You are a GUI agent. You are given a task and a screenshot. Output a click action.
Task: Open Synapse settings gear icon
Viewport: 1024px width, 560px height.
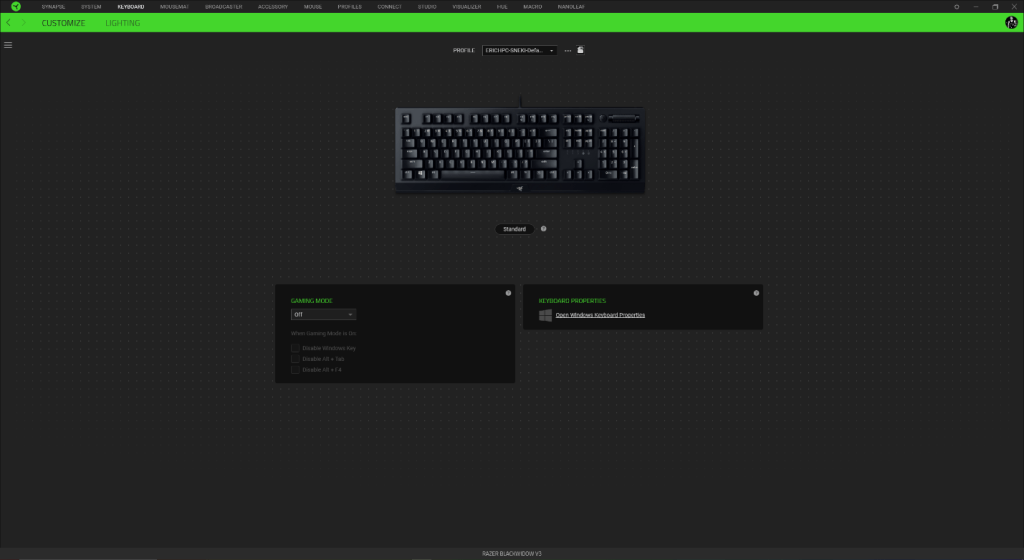point(957,7)
